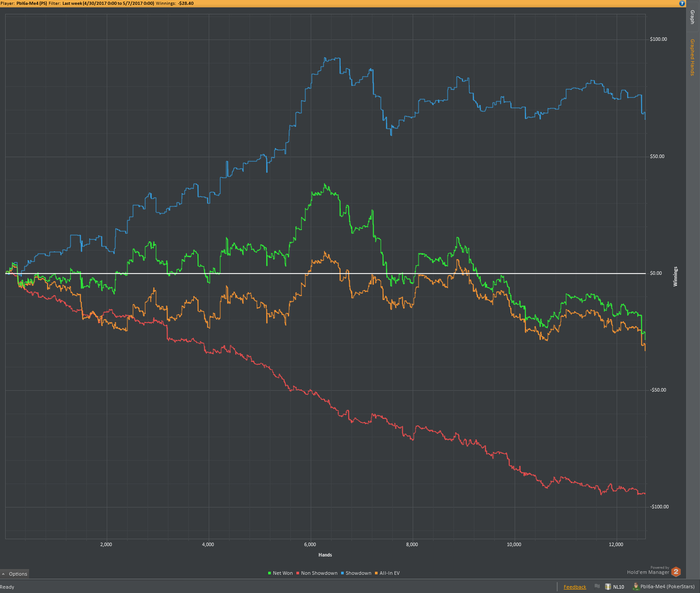Click the Hands axis label below the chart

tap(325, 555)
